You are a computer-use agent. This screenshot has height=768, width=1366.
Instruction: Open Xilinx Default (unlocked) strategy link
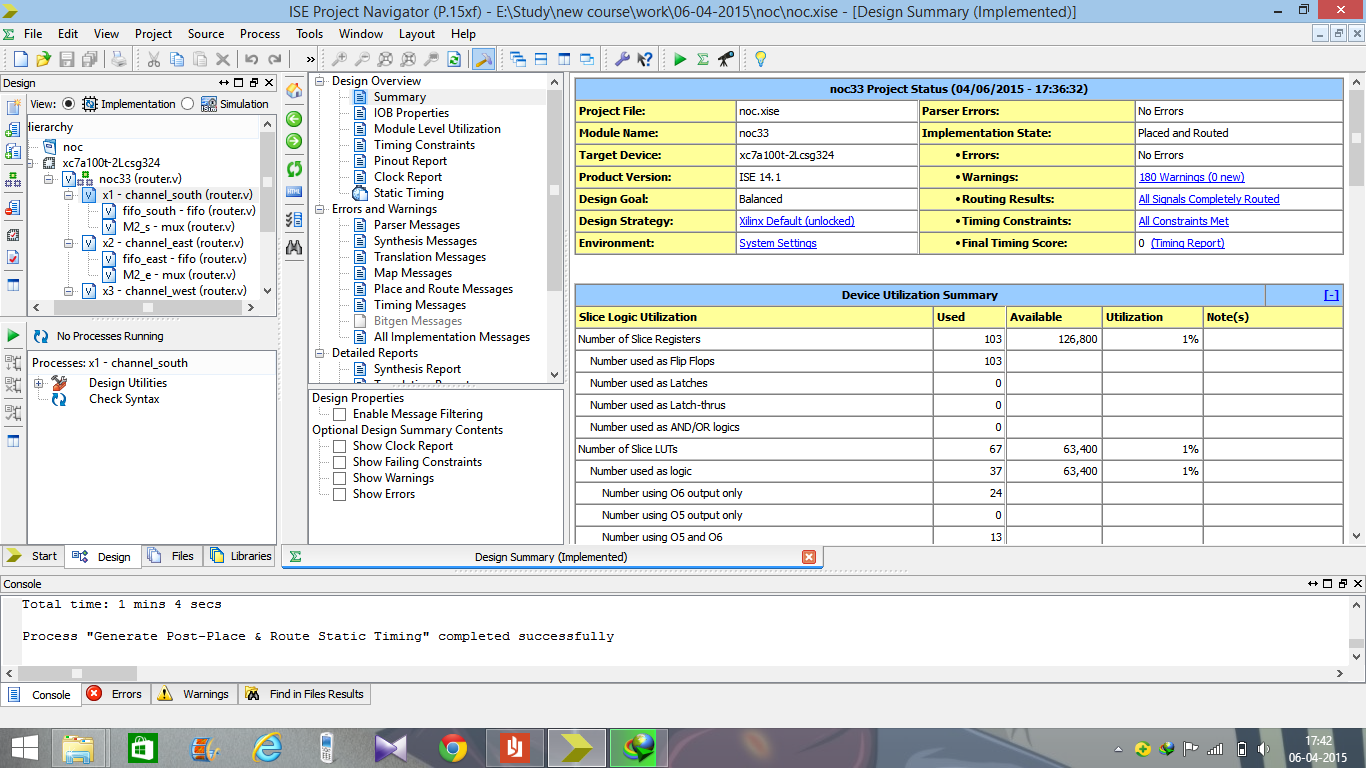(797, 221)
